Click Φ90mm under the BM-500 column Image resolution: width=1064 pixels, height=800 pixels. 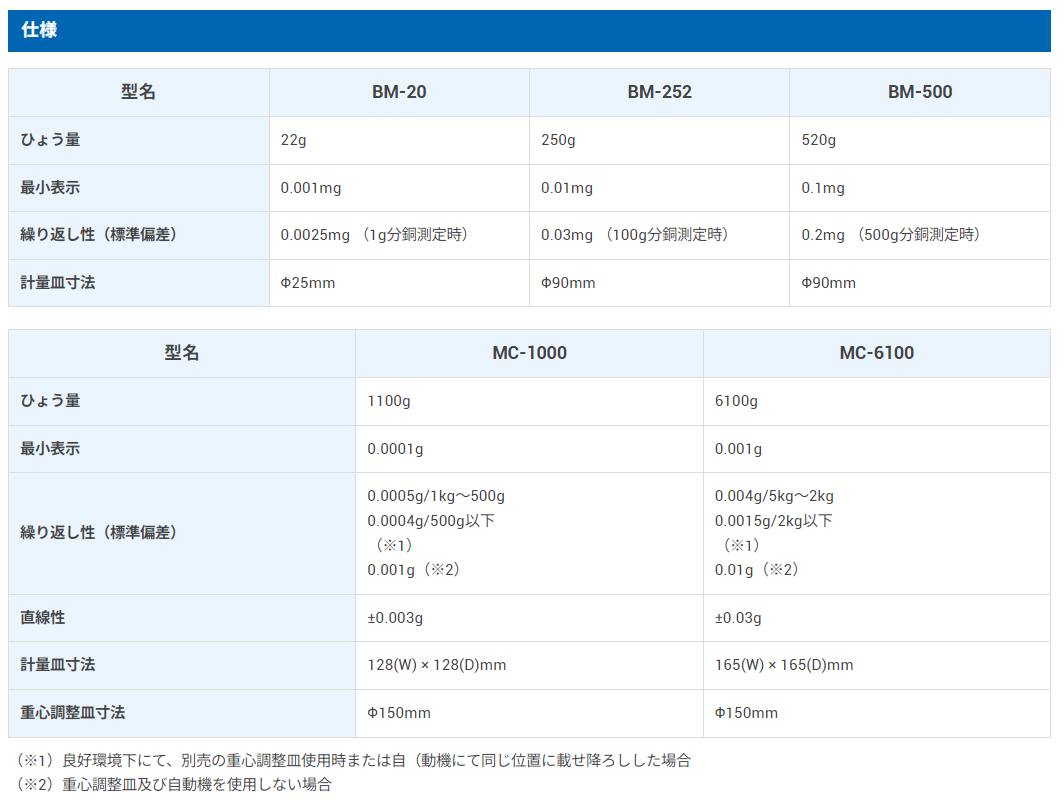(829, 283)
